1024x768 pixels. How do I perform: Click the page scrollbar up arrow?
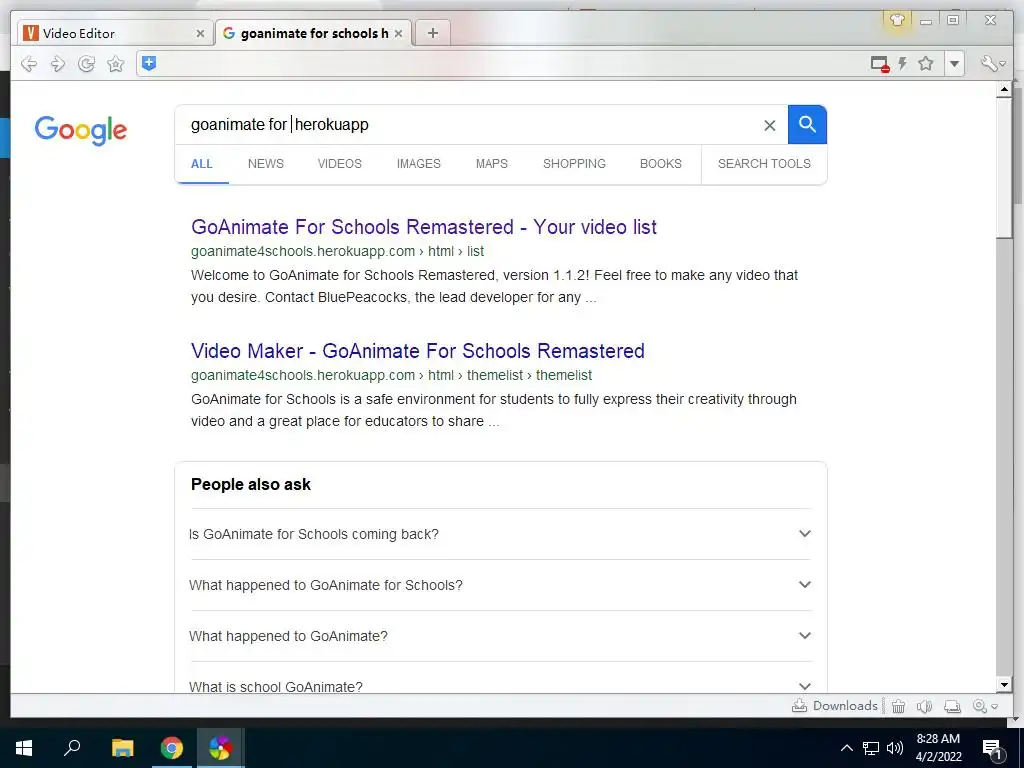point(1004,89)
